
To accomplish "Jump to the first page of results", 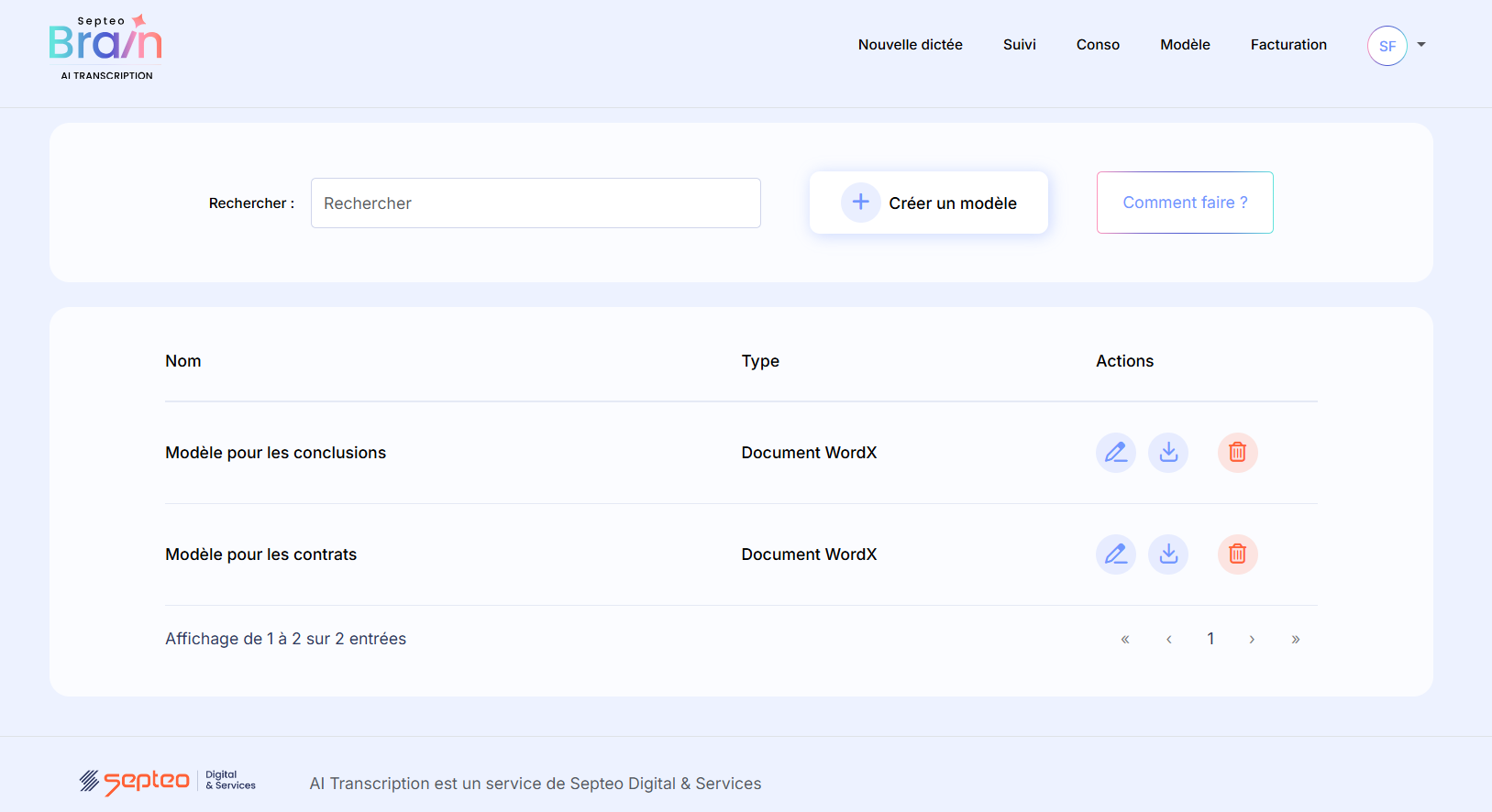I will point(1125,640).
